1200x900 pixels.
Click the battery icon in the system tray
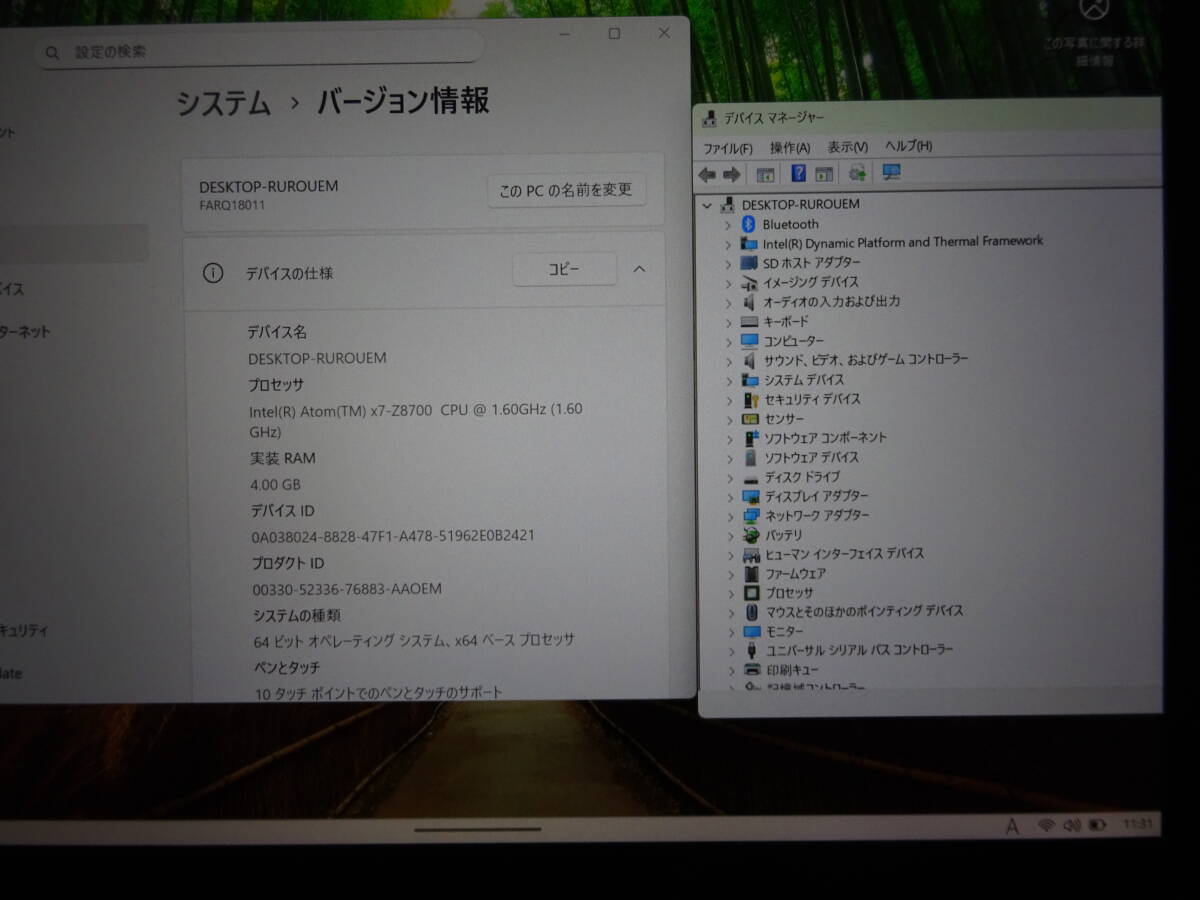[x=1097, y=825]
